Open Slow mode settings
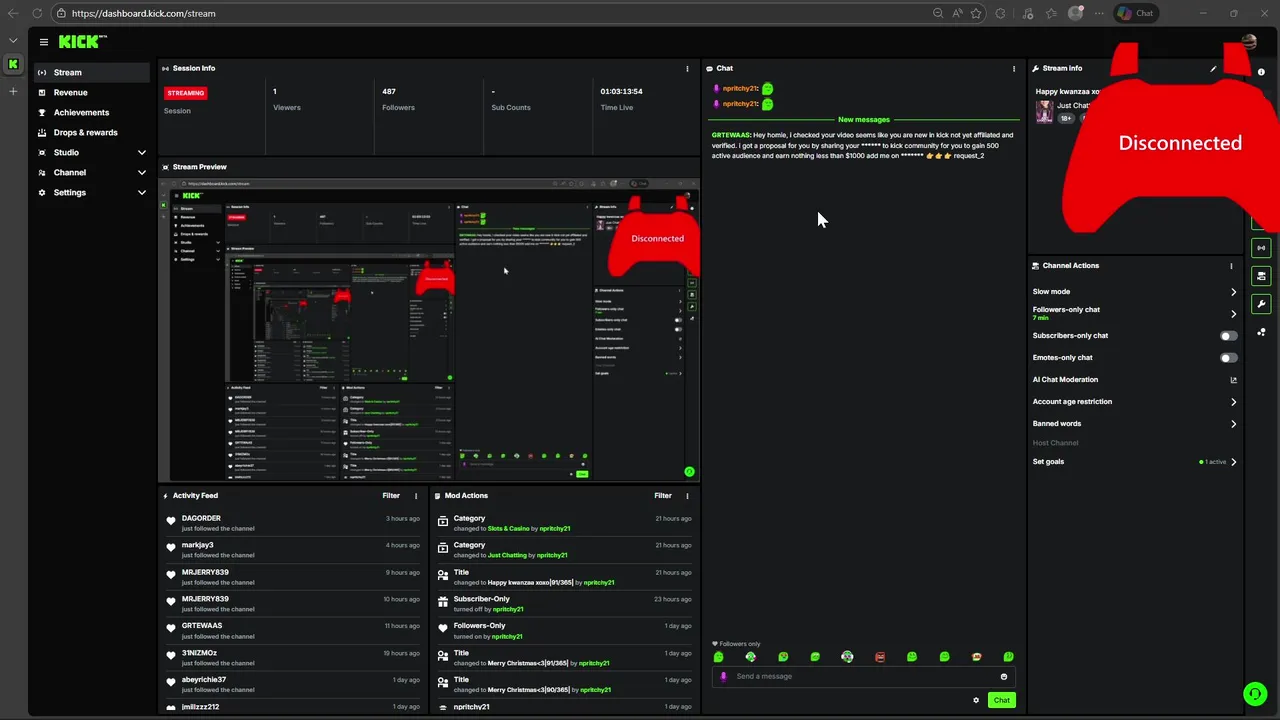 1135,292
